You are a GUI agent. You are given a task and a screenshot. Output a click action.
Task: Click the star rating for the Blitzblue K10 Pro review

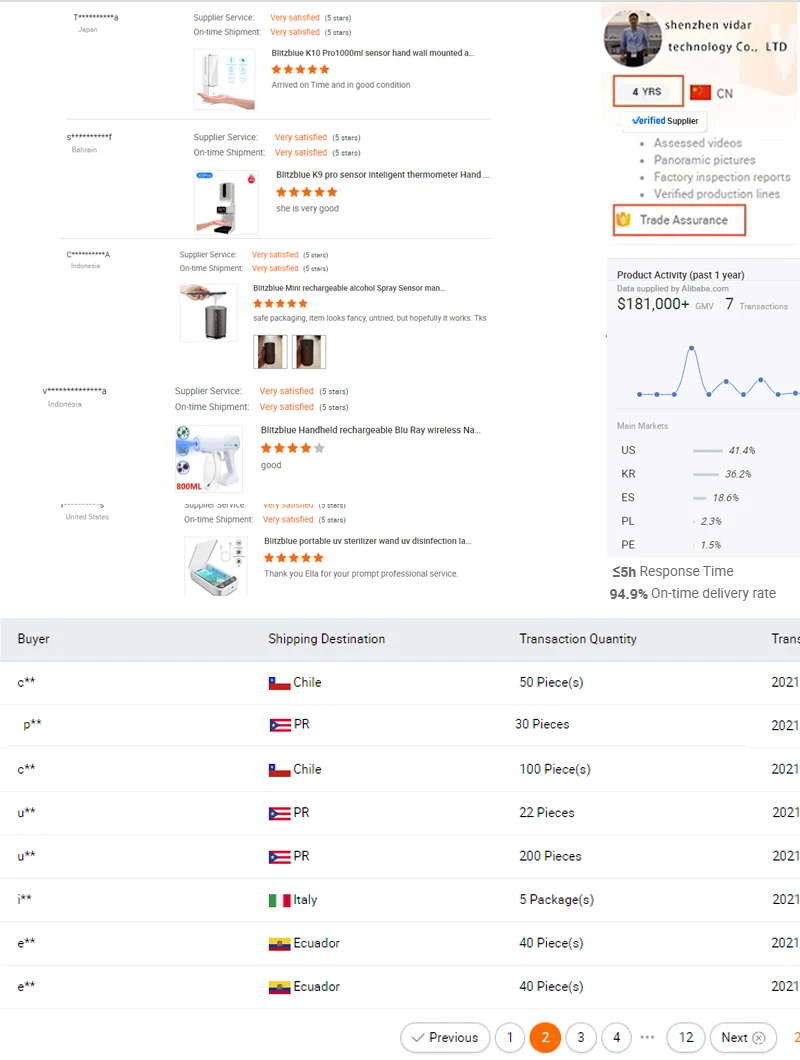pyautogui.click(x=300, y=69)
